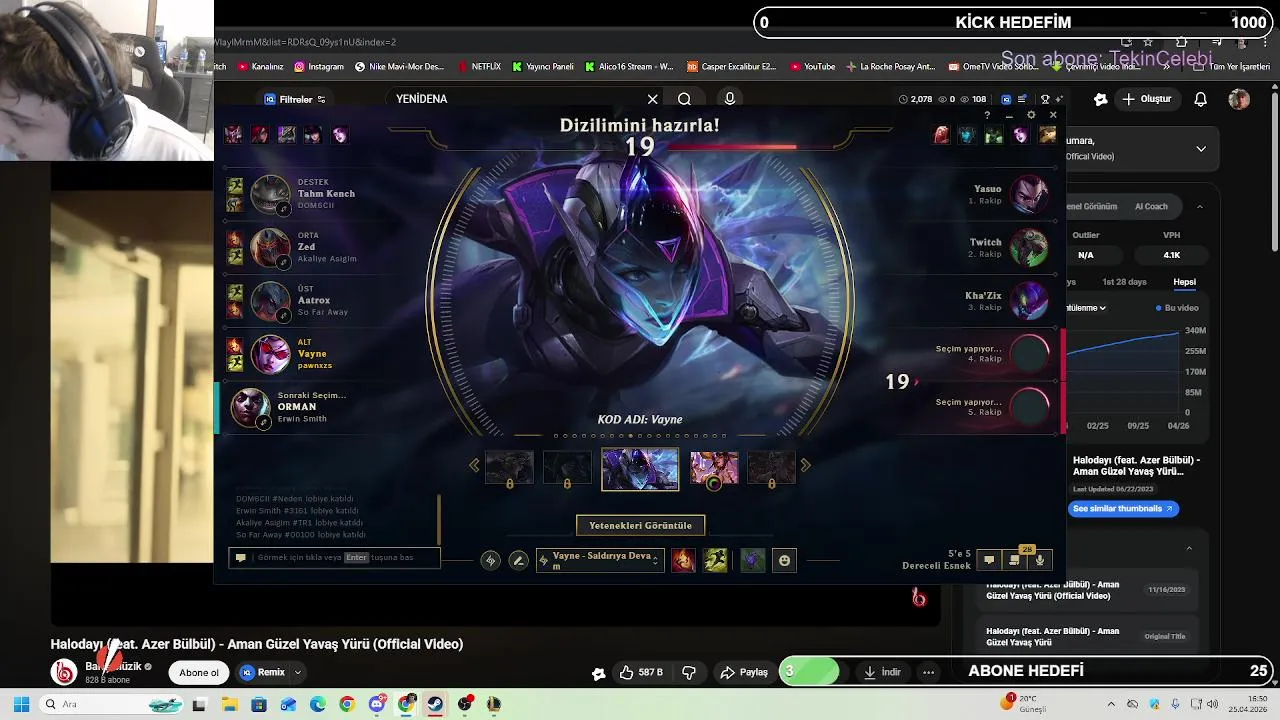Select the pink Vayne skin thumbnail
Viewport: 1280px width, 720px height.
tap(714, 468)
